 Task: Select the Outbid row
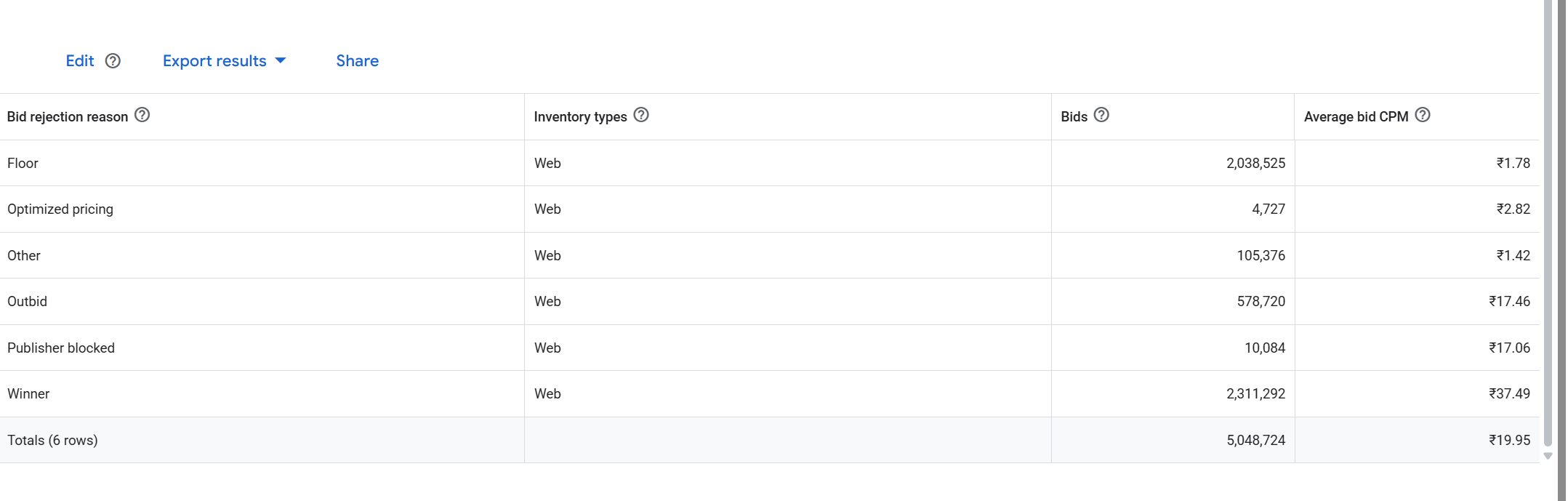pyautogui.click(x=770, y=302)
